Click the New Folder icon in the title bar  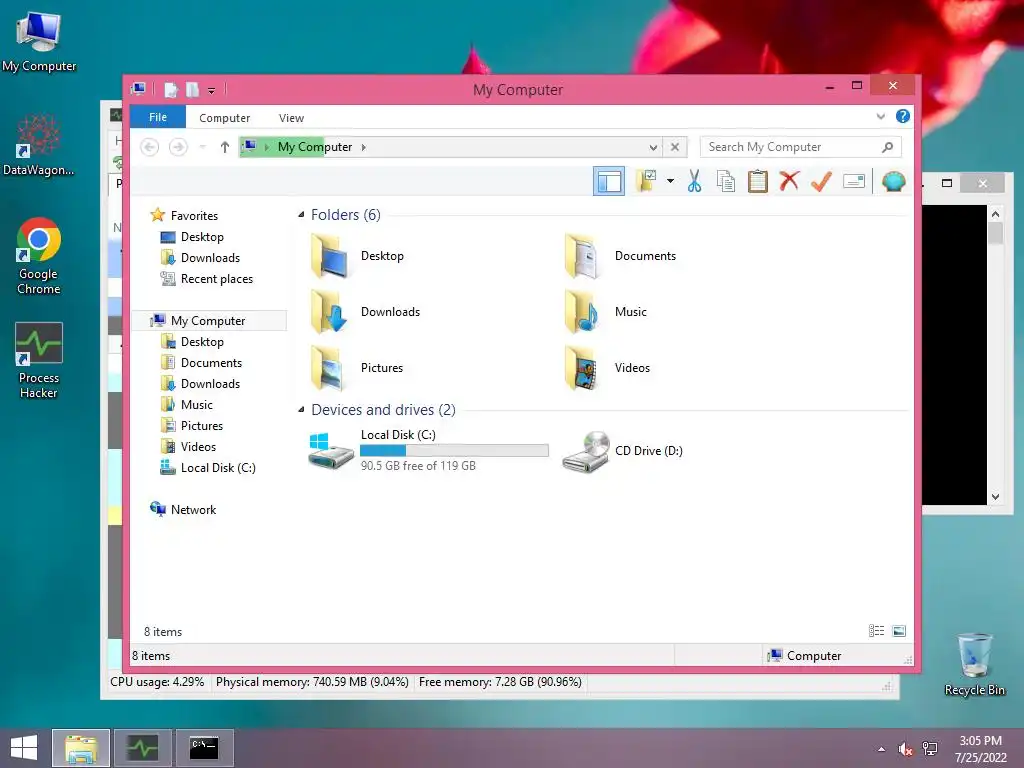coord(192,89)
